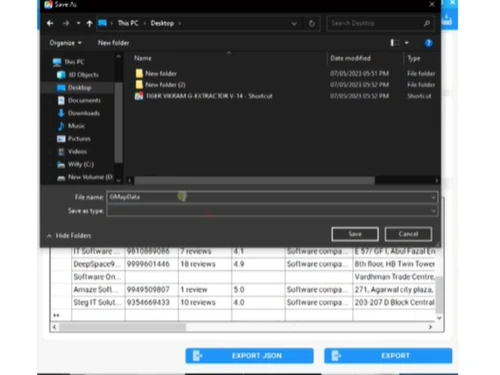Image resolution: width=500 pixels, height=375 pixels.
Task: Open Documents in the sidebar
Action: 79,100
